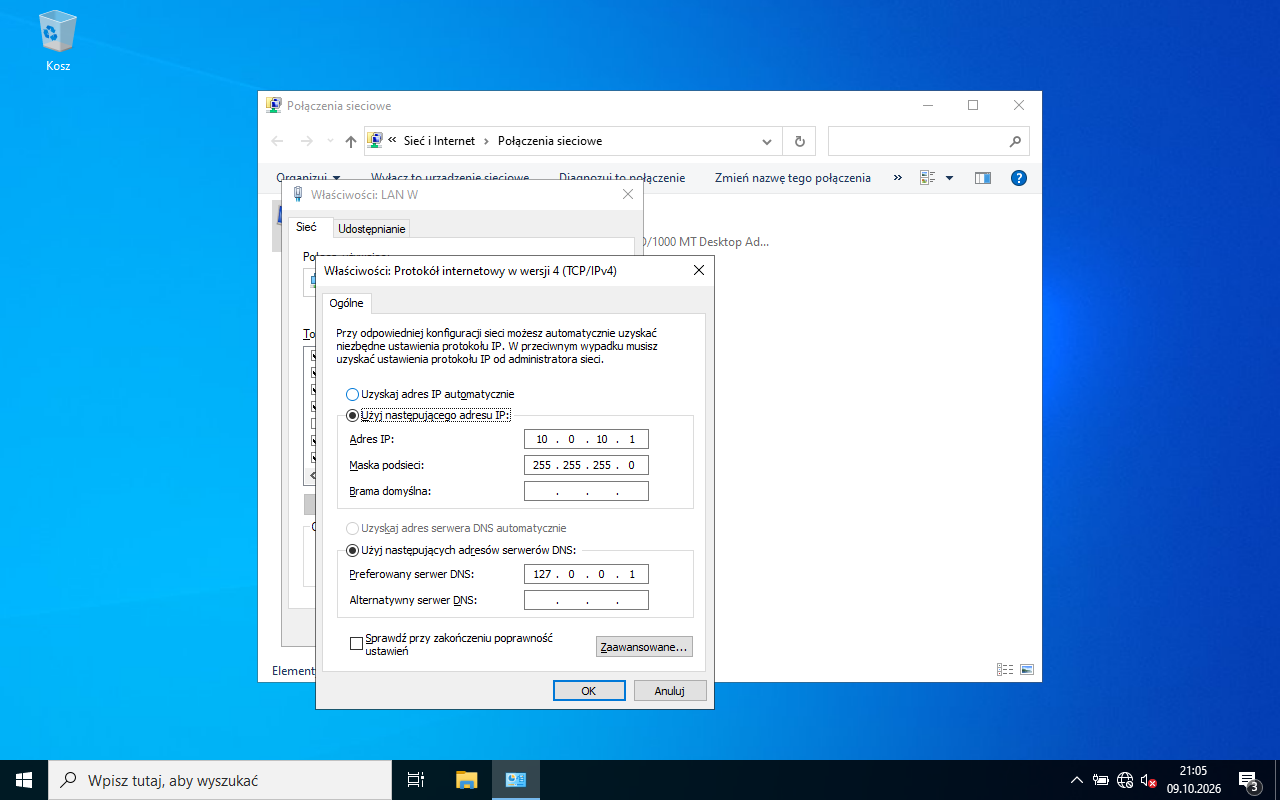Image resolution: width=1280 pixels, height=800 pixels.
Task: Launch File Explorer from the taskbar
Action: [x=467, y=780]
